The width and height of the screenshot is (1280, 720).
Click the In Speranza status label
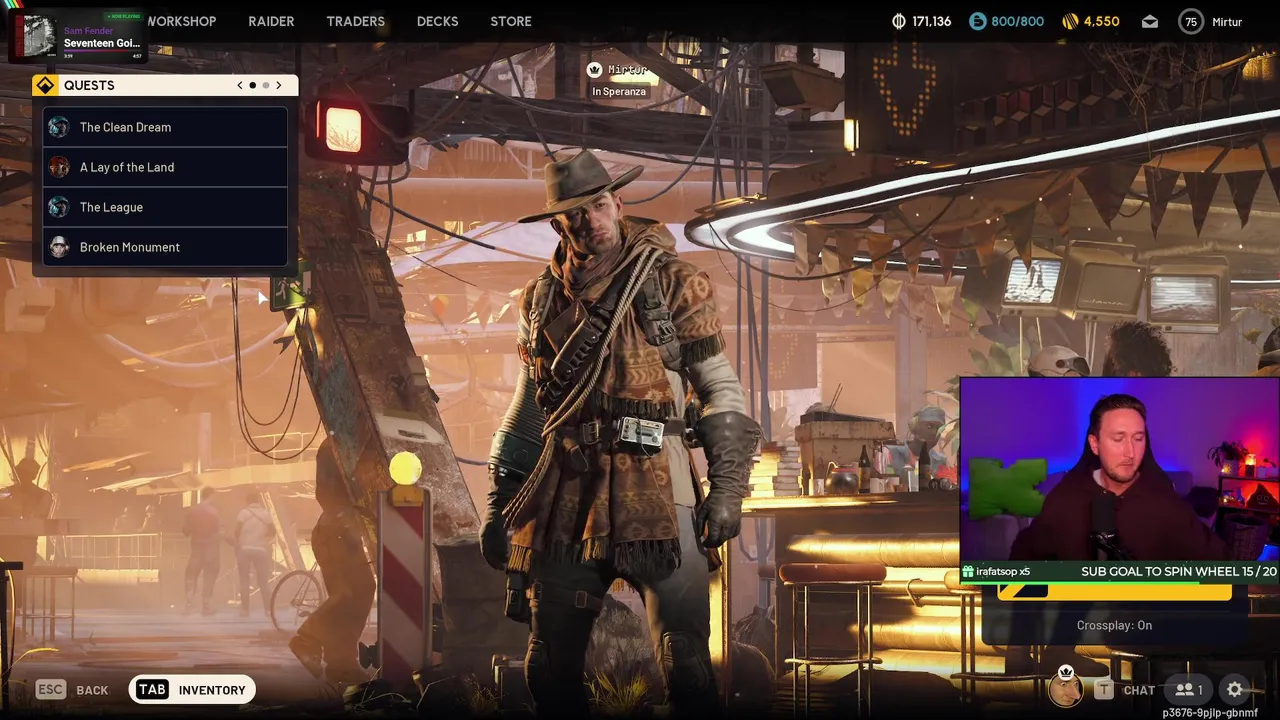pos(619,91)
